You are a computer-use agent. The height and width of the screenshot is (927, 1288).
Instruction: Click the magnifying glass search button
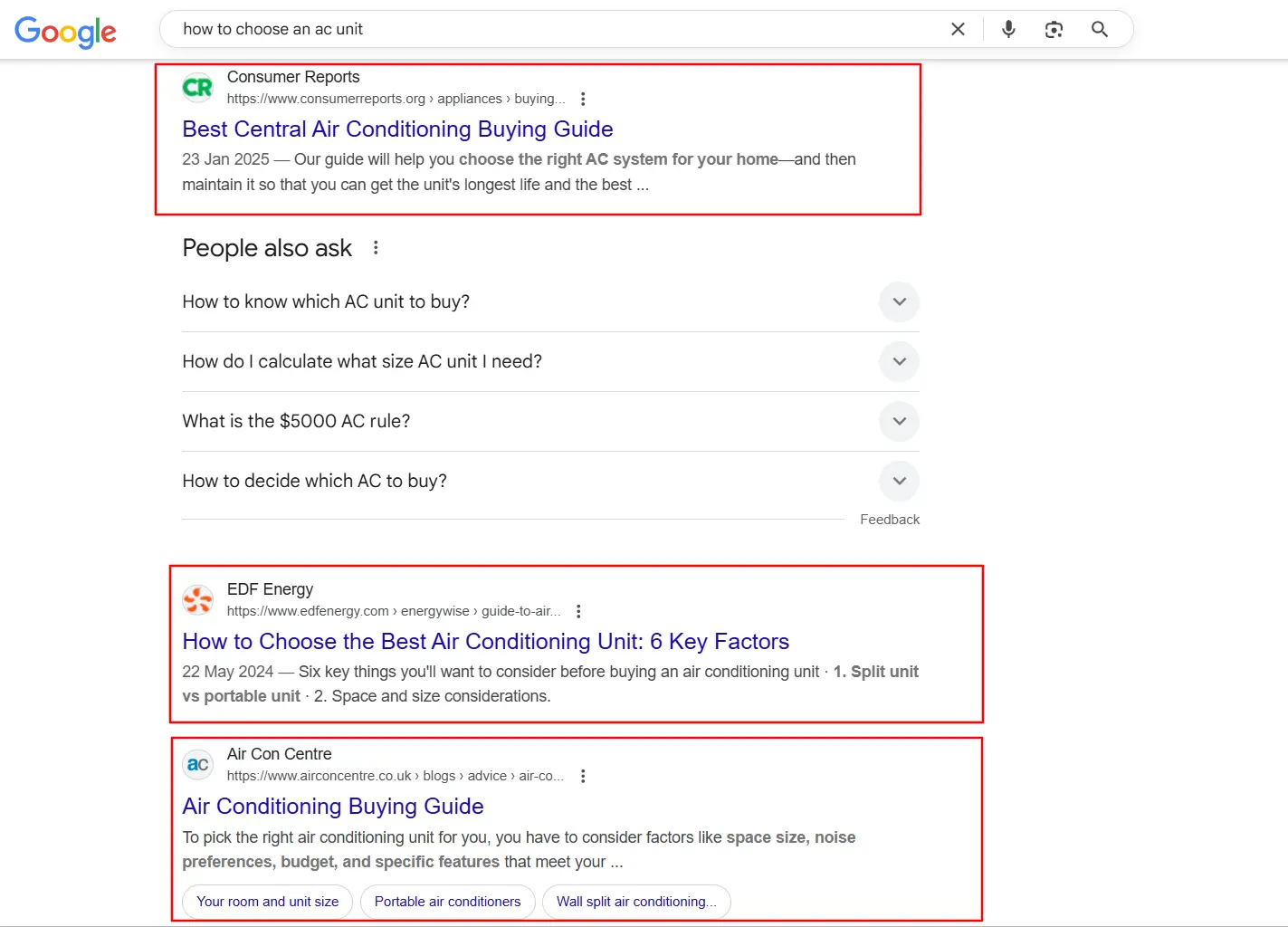point(1100,29)
